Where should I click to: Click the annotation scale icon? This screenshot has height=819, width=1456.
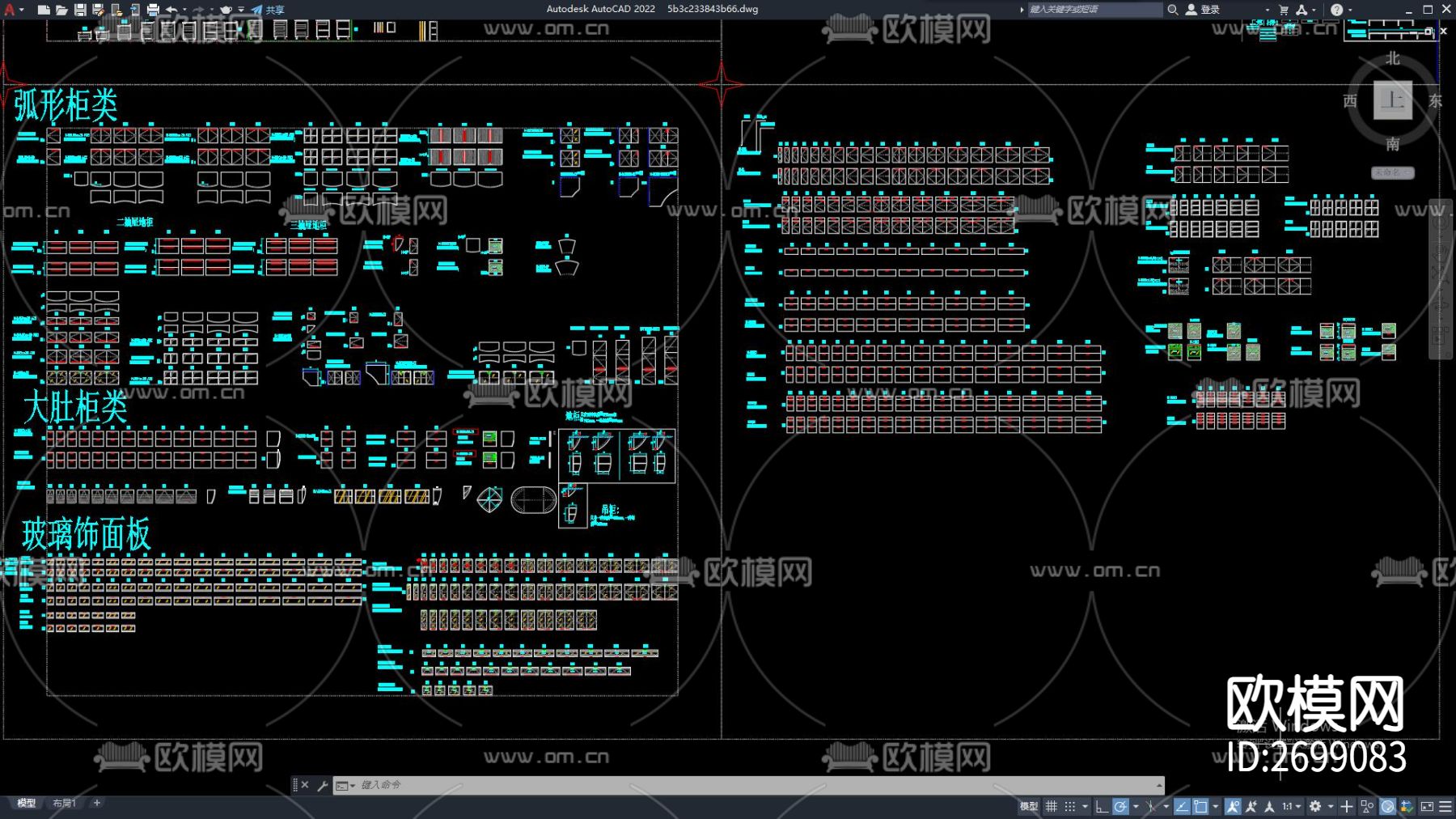[x=1270, y=806]
